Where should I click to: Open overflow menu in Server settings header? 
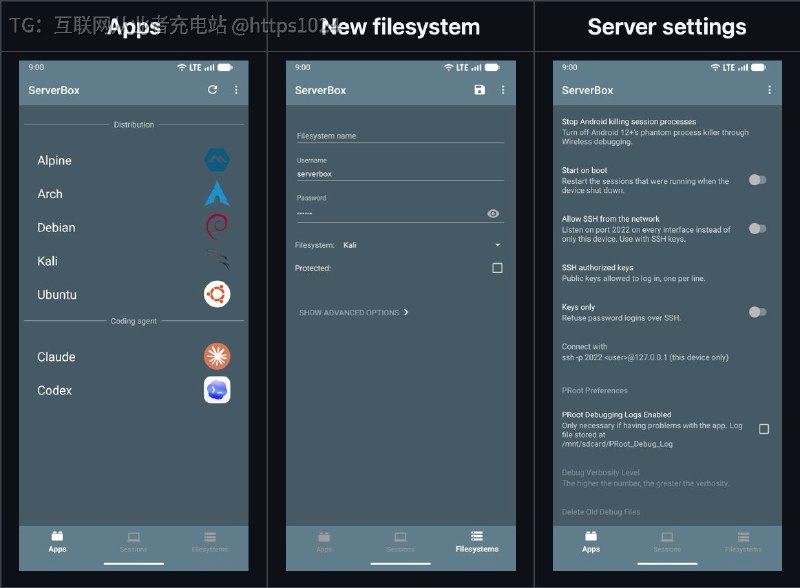(769, 90)
